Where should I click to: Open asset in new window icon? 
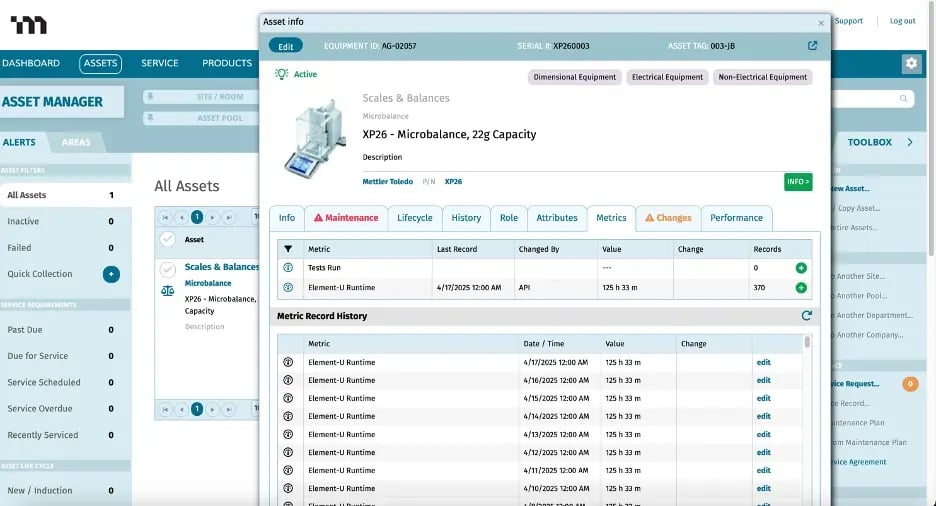click(812, 46)
